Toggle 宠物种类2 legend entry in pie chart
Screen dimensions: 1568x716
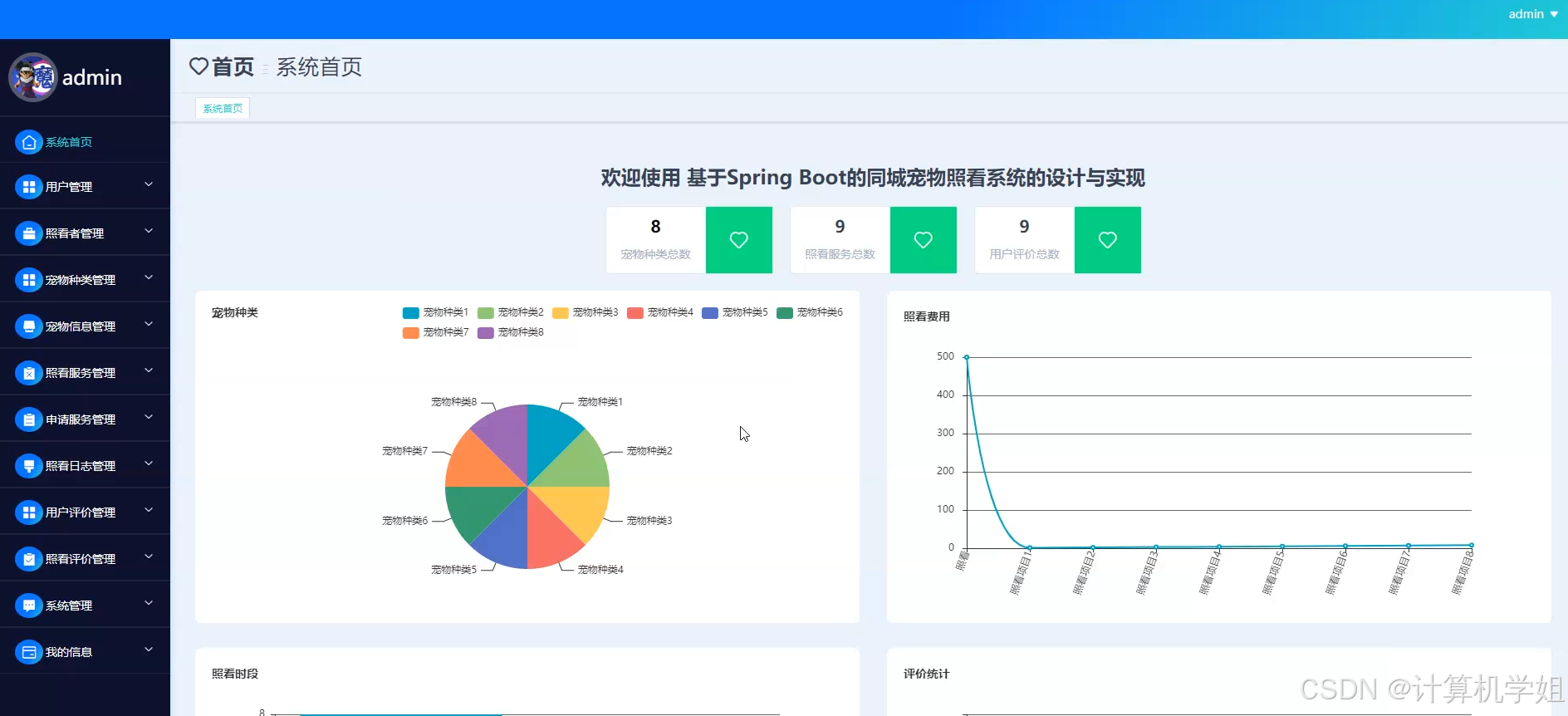coord(510,312)
